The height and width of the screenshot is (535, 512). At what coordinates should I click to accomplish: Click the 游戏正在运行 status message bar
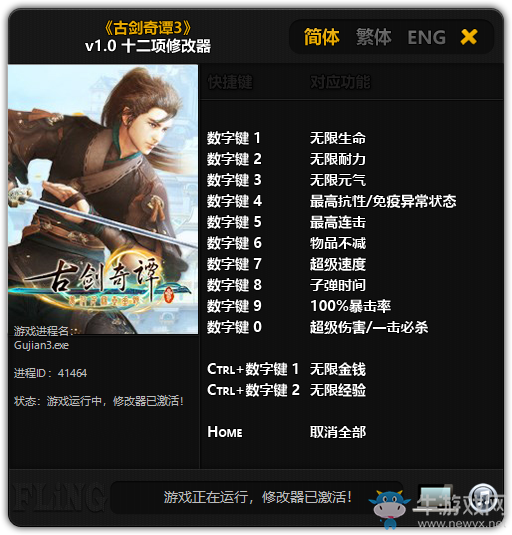257,497
